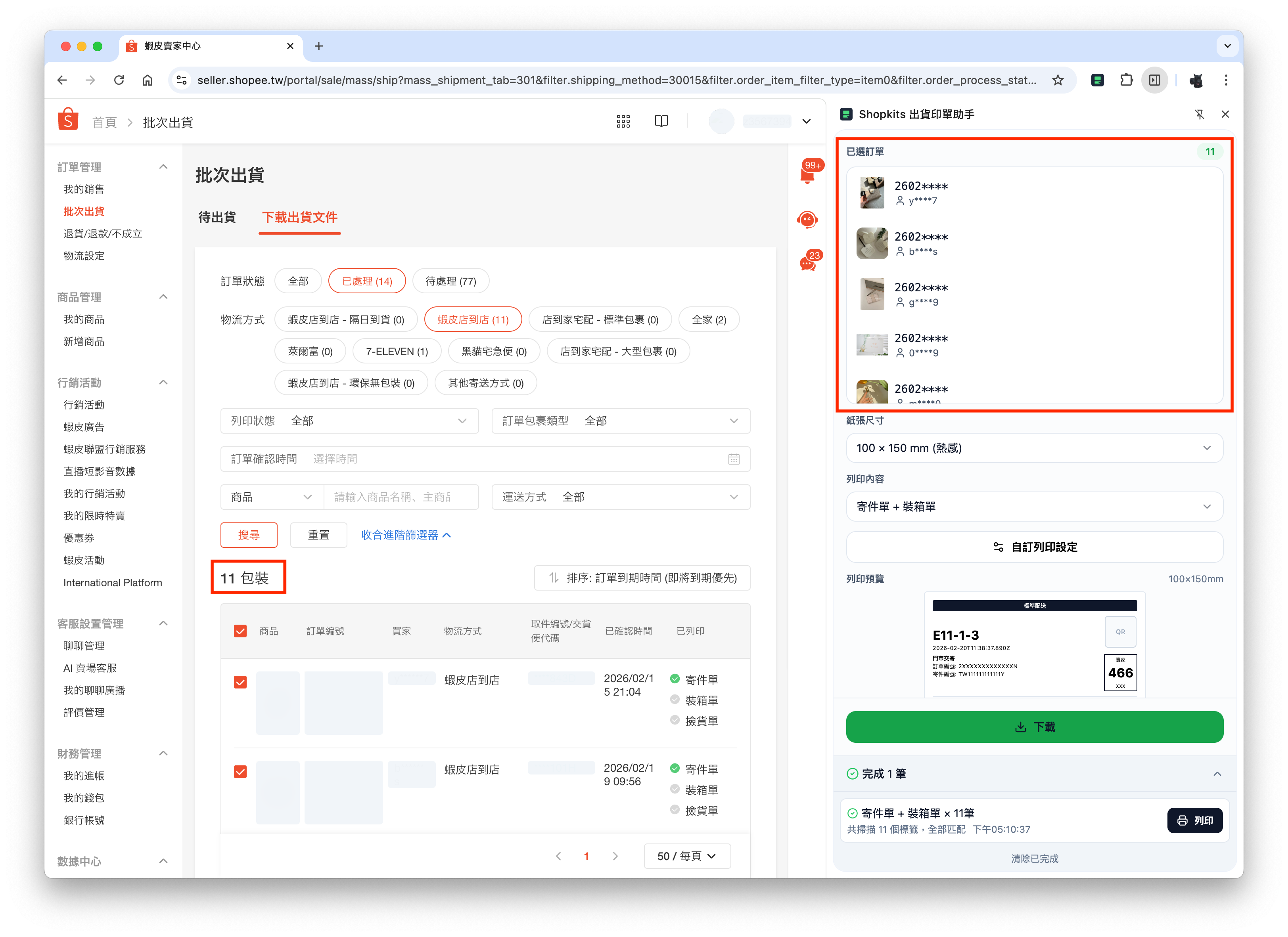Click the browser home icon

pos(148,80)
